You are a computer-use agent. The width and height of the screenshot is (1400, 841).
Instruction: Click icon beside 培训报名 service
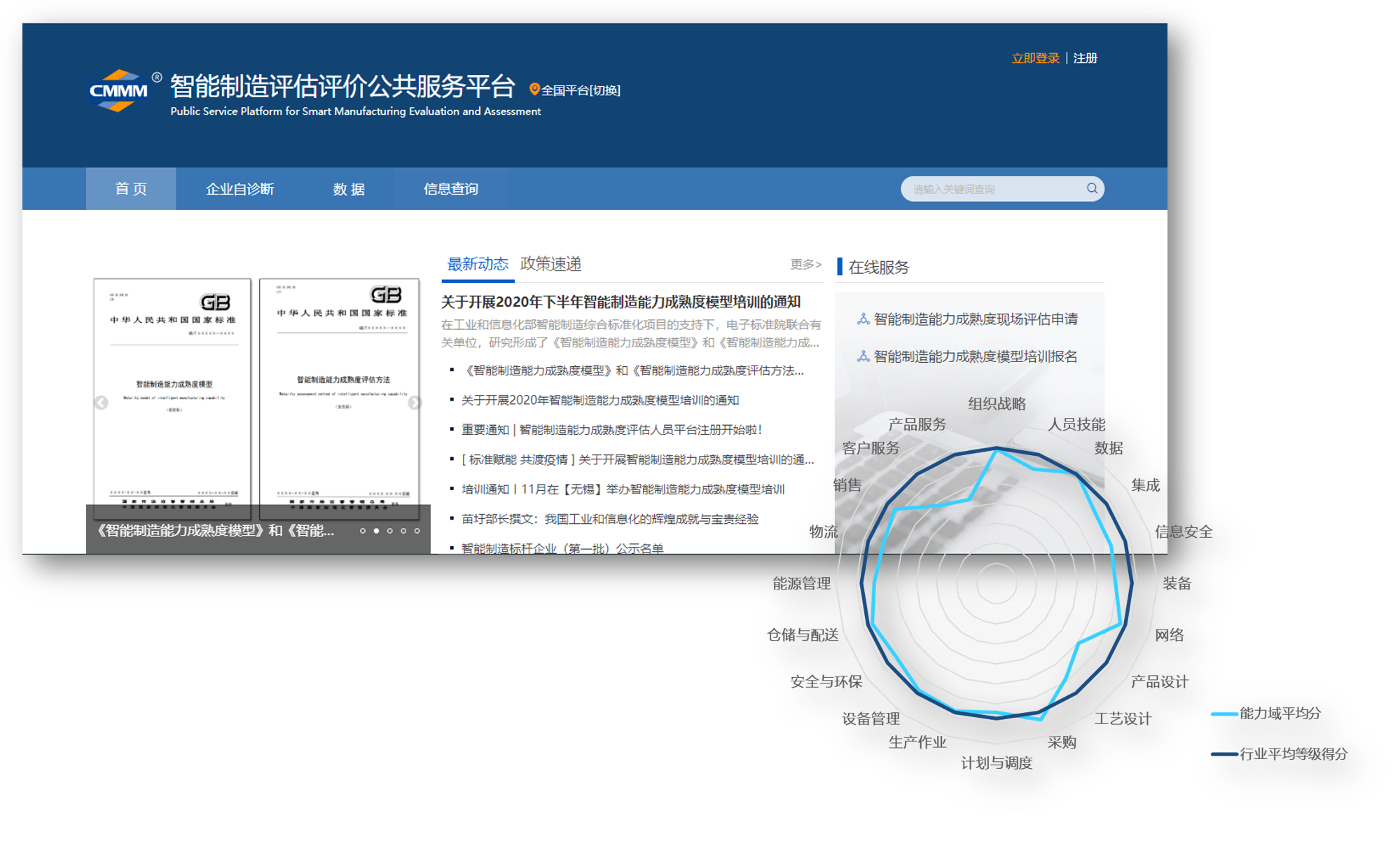(863, 356)
